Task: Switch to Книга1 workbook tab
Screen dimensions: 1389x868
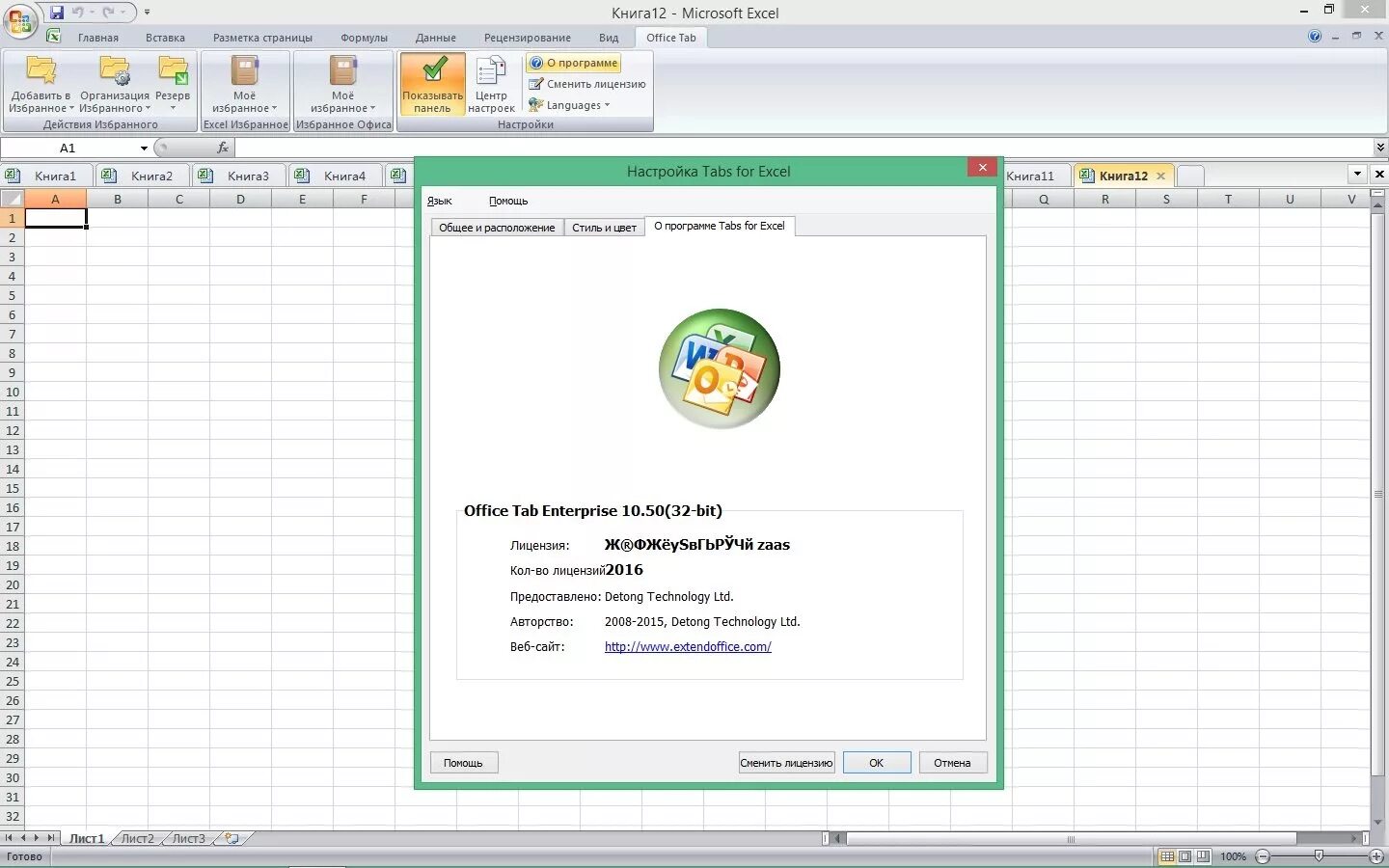Action: (x=46, y=176)
